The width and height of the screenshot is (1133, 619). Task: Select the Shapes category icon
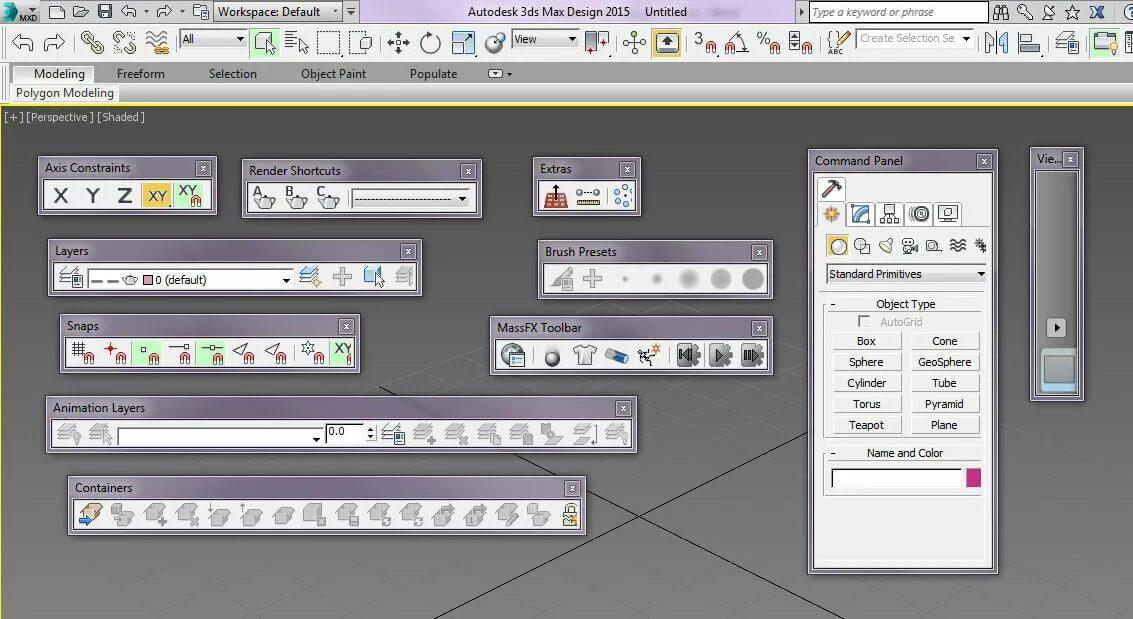pos(862,246)
